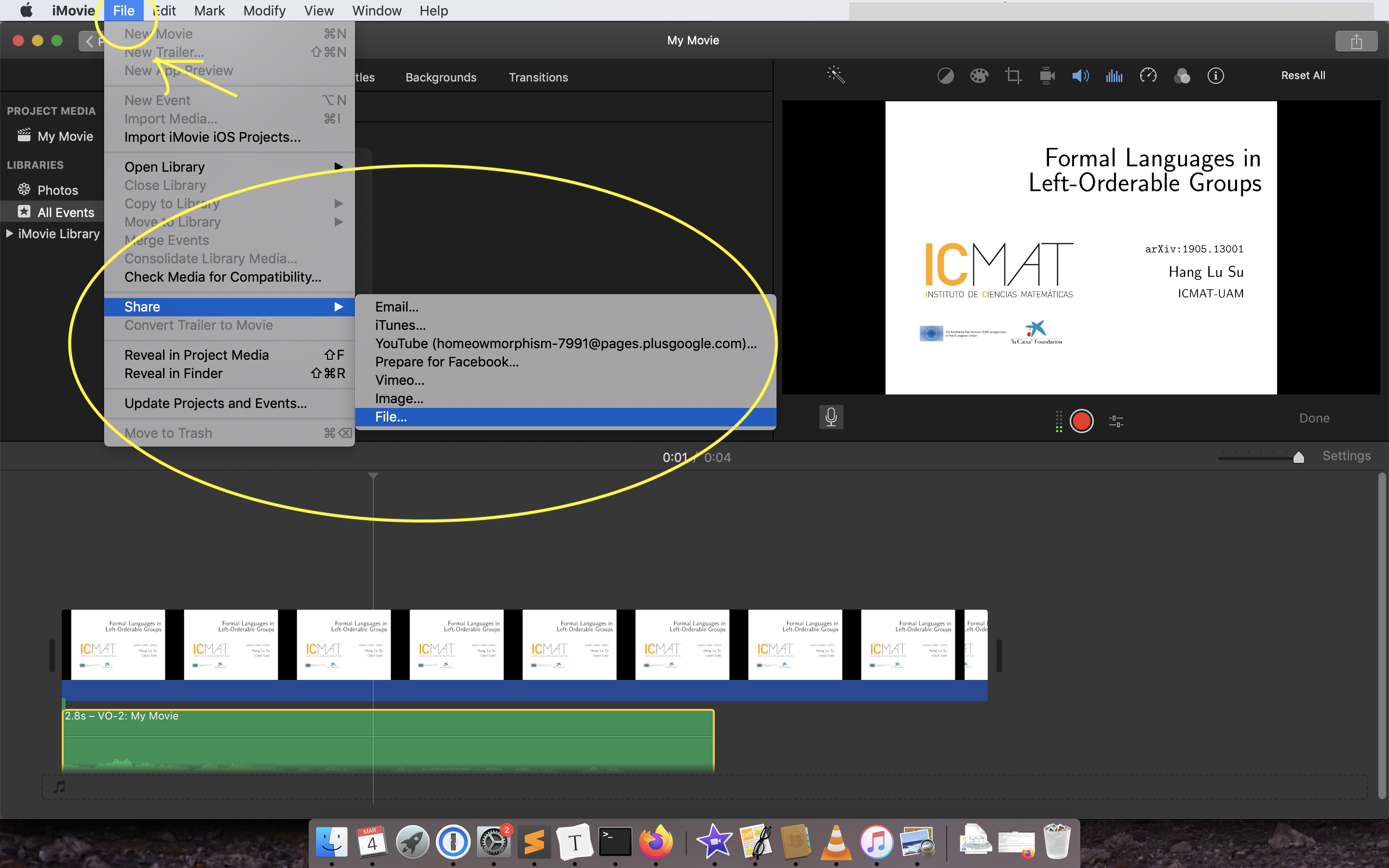The height and width of the screenshot is (868, 1389).
Task: Open the Share submenu item
Action: coord(230,307)
